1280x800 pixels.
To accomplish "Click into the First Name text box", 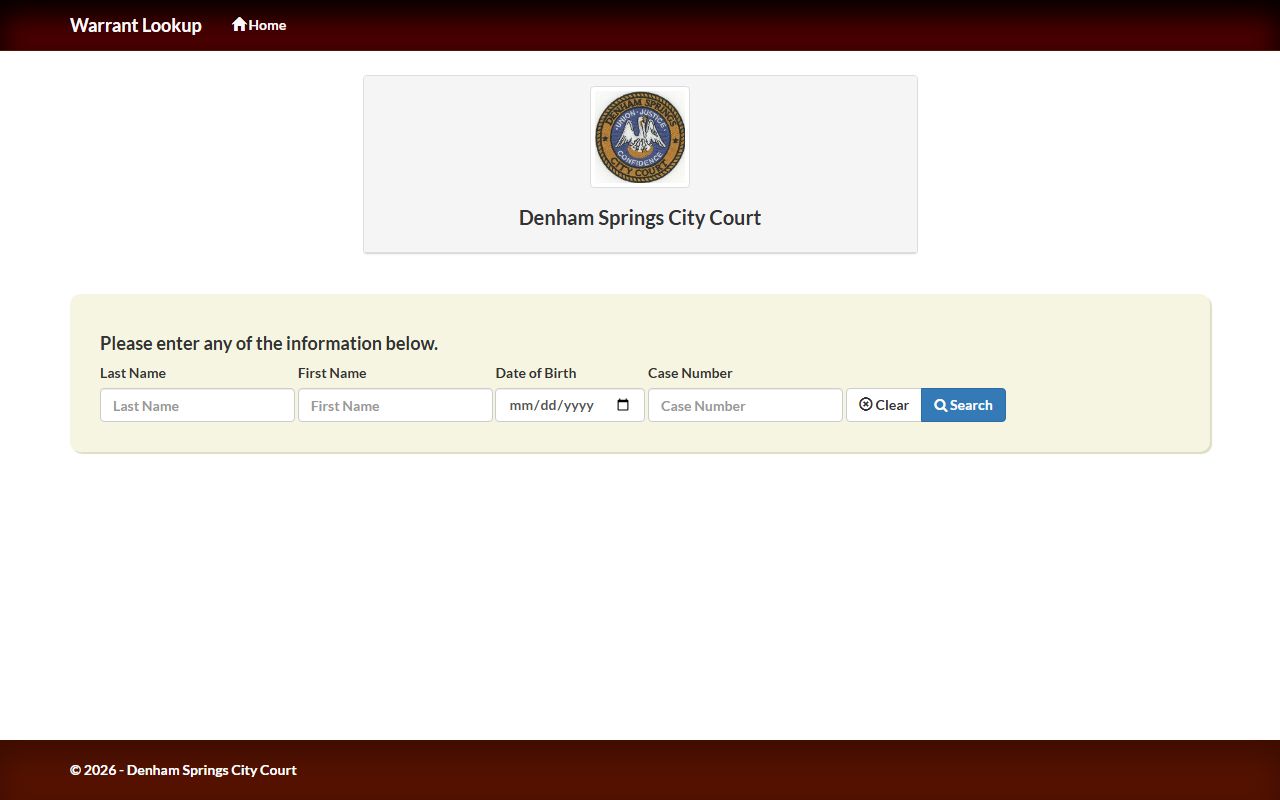I will pyautogui.click(x=395, y=405).
